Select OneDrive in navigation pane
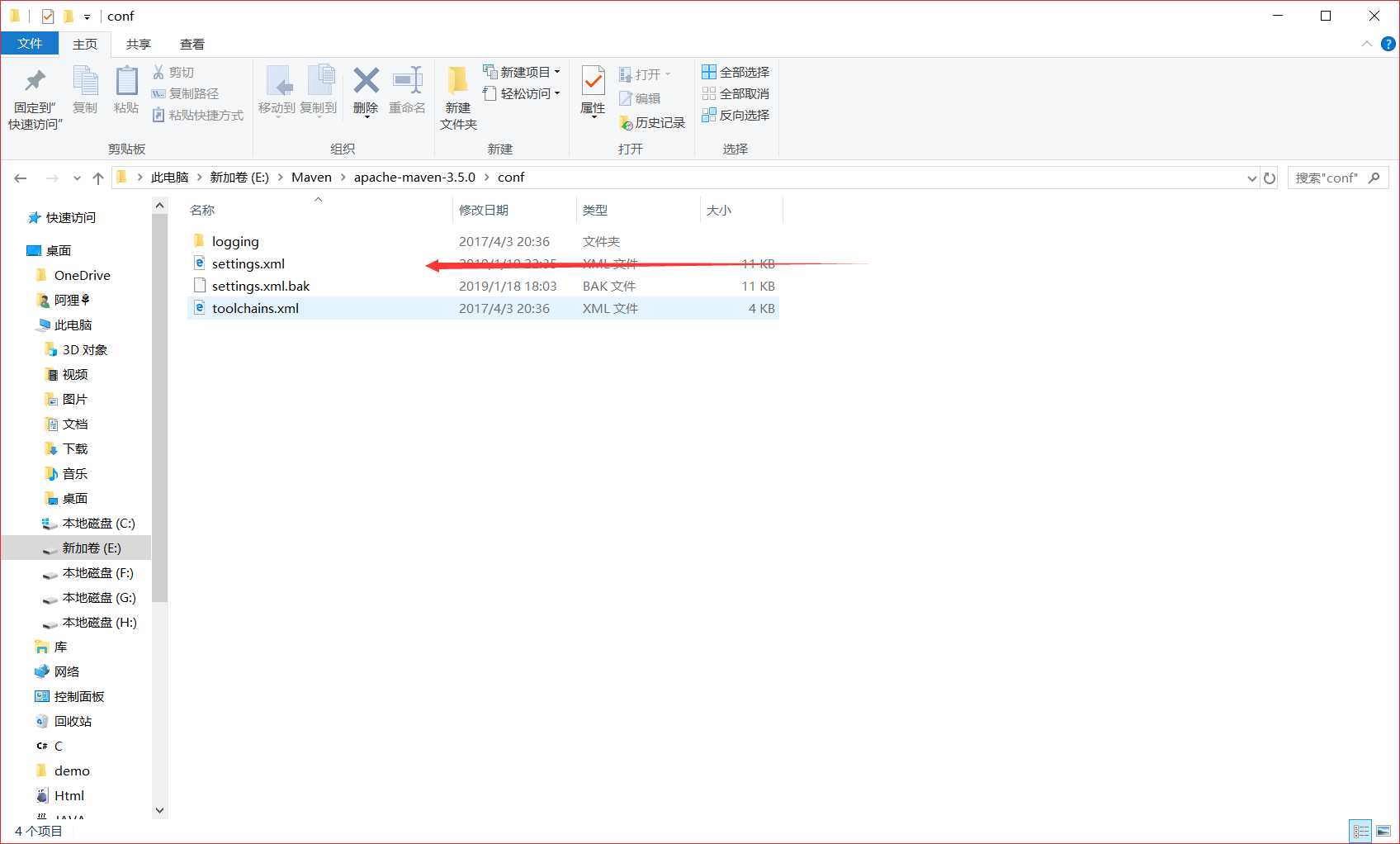This screenshot has height=844, width=1400. pos(82,275)
